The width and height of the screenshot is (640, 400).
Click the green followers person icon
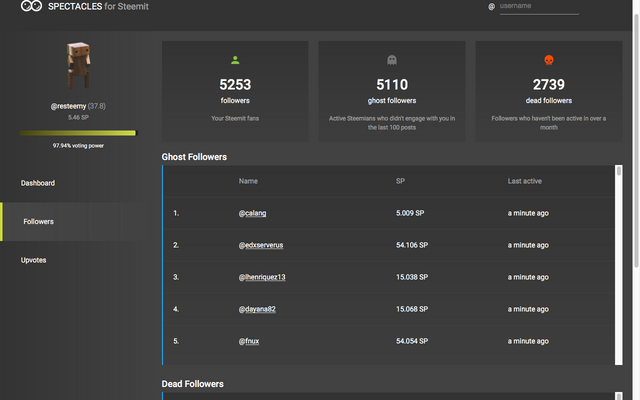235,60
